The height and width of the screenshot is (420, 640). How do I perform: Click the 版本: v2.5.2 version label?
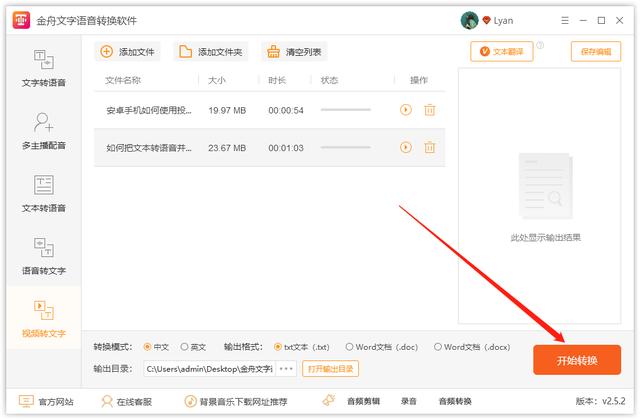click(600, 401)
